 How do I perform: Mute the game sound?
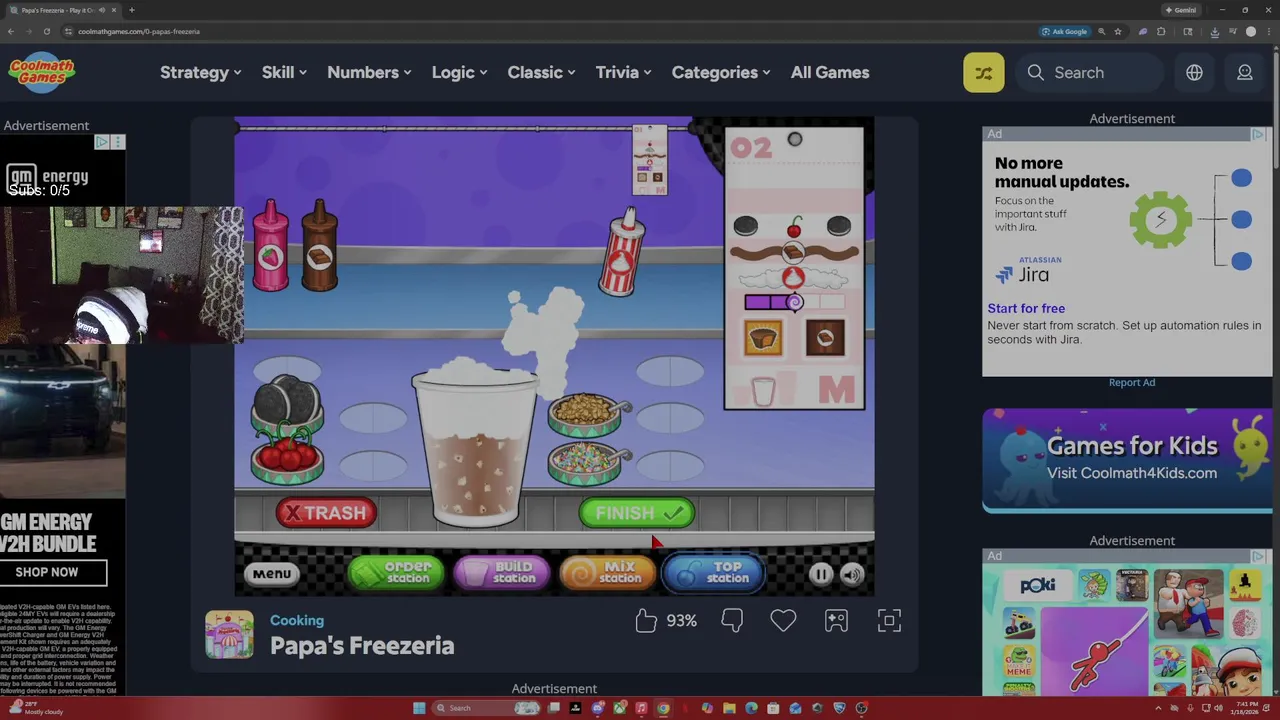(x=851, y=574)
